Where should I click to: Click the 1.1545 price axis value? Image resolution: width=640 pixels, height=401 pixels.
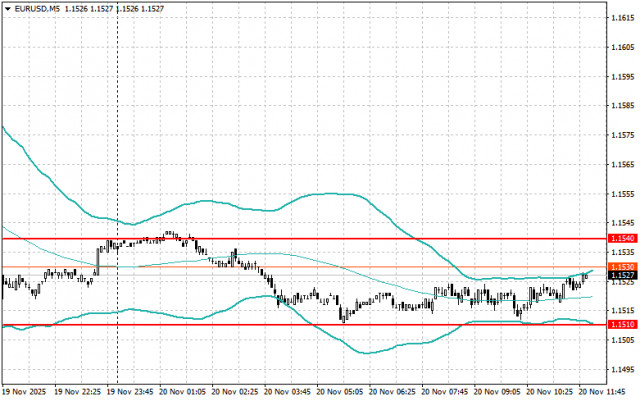tap(623, 223)
